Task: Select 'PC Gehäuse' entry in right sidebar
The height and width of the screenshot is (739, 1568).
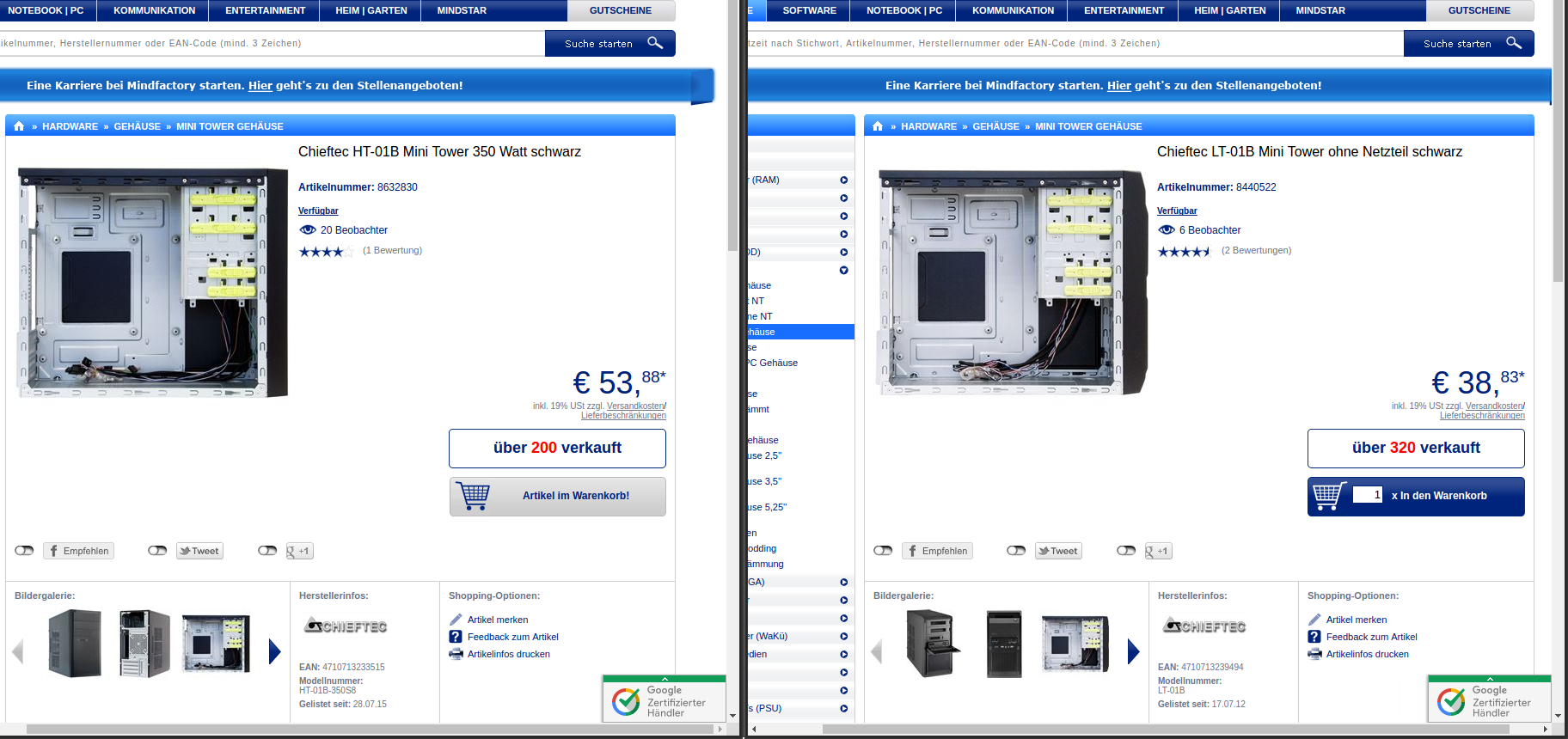Action: [773, 363]
